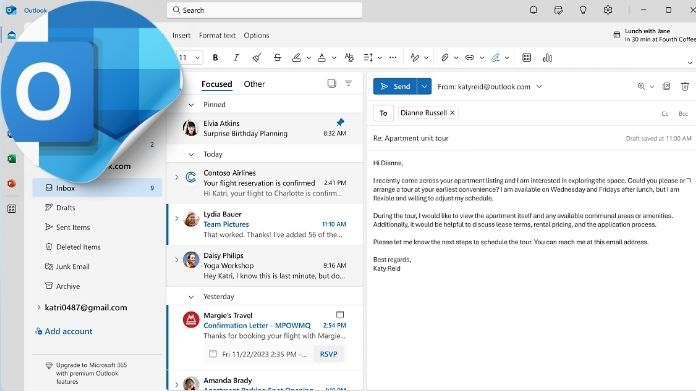This screenshot has height=391, width=696.
Task: Unpin the Elvia Atkins message
Action: (340, 122)
